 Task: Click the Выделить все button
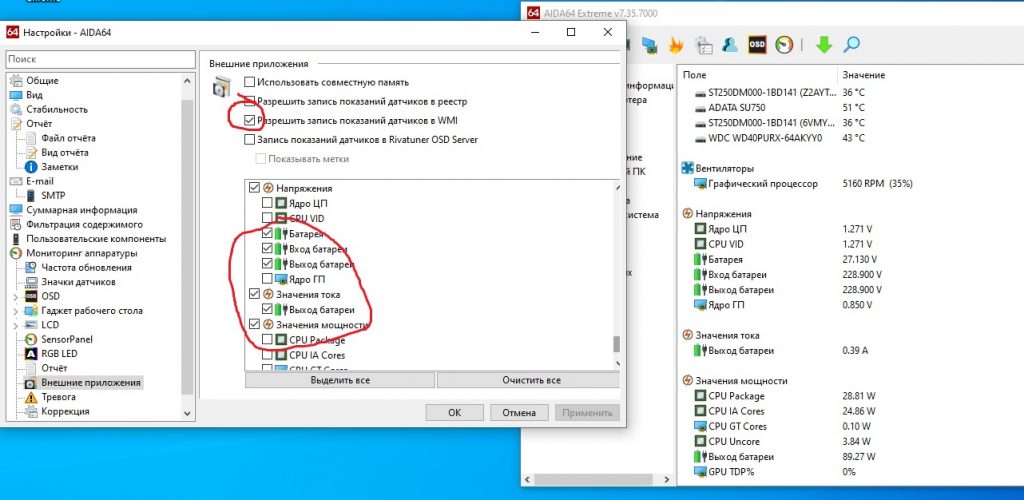pos(340,380)
